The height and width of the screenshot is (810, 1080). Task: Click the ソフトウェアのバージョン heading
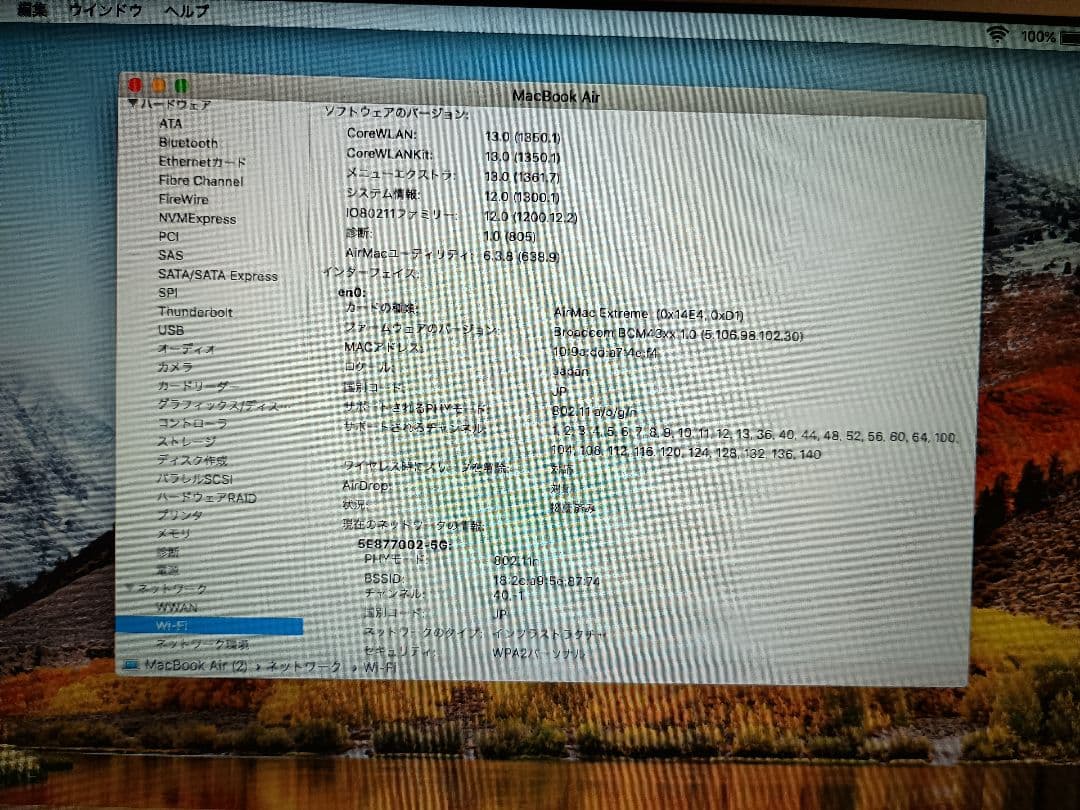[396, 112]
